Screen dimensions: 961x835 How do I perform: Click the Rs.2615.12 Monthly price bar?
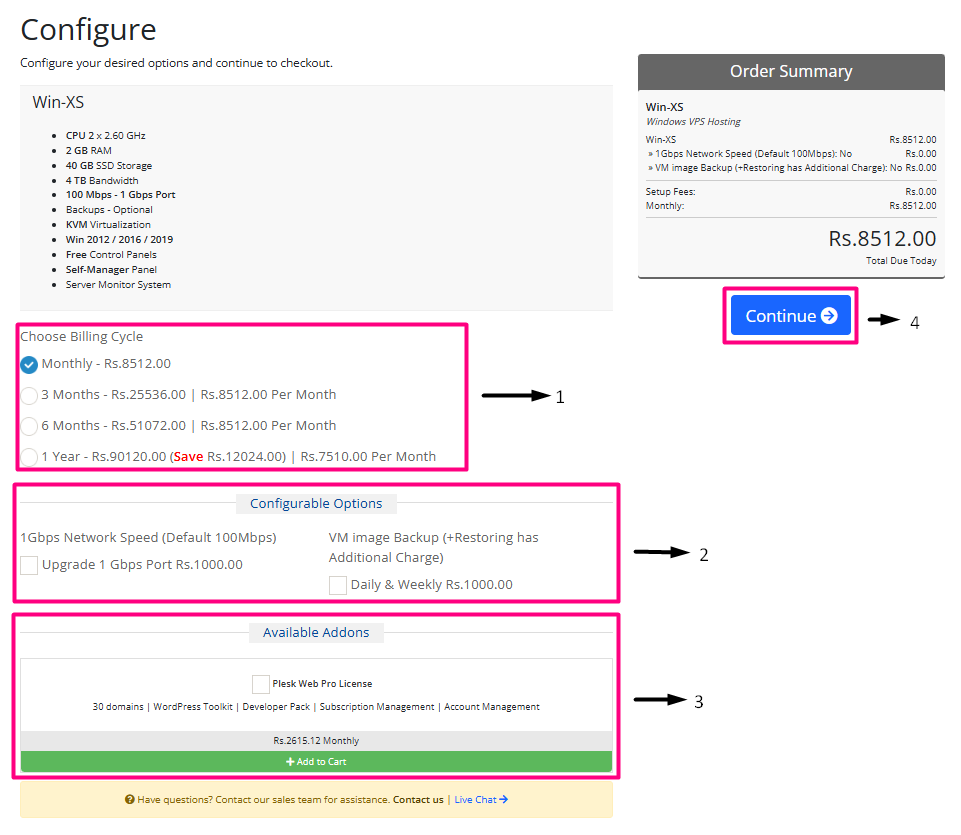click(x=316, y=741)
